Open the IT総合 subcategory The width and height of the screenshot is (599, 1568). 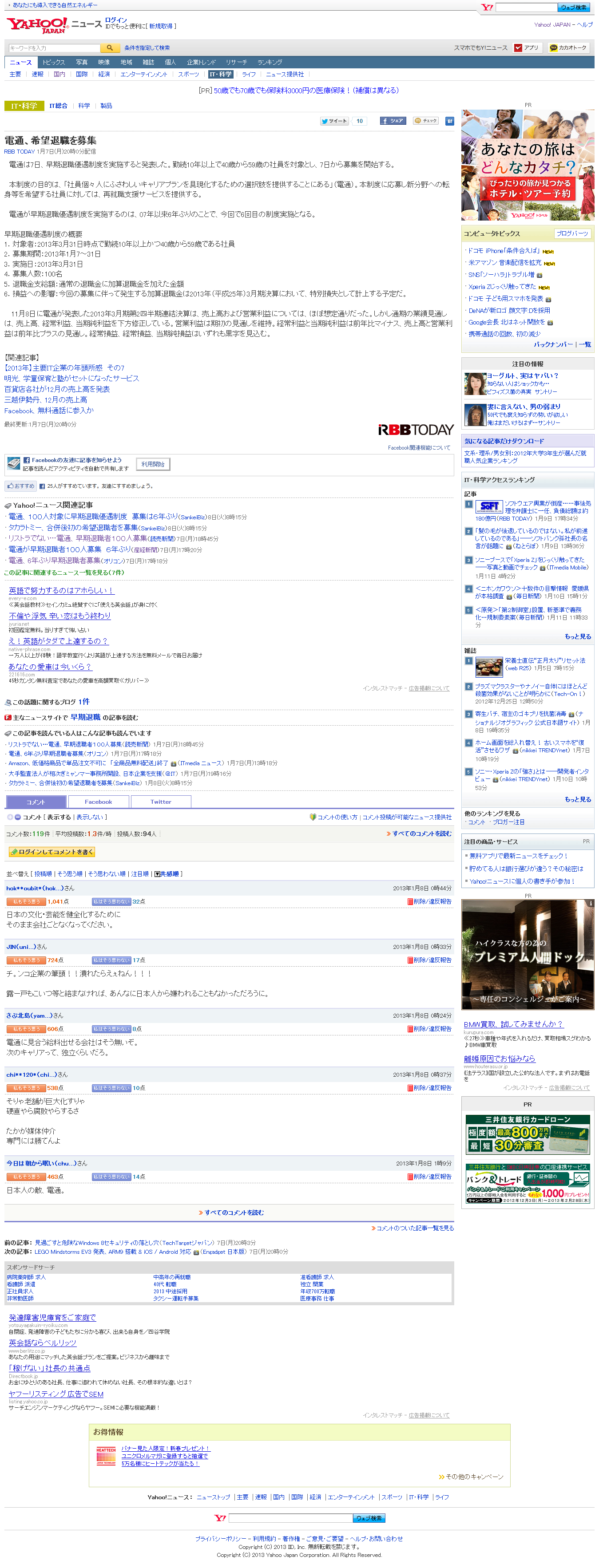click(x=59, y=105)
